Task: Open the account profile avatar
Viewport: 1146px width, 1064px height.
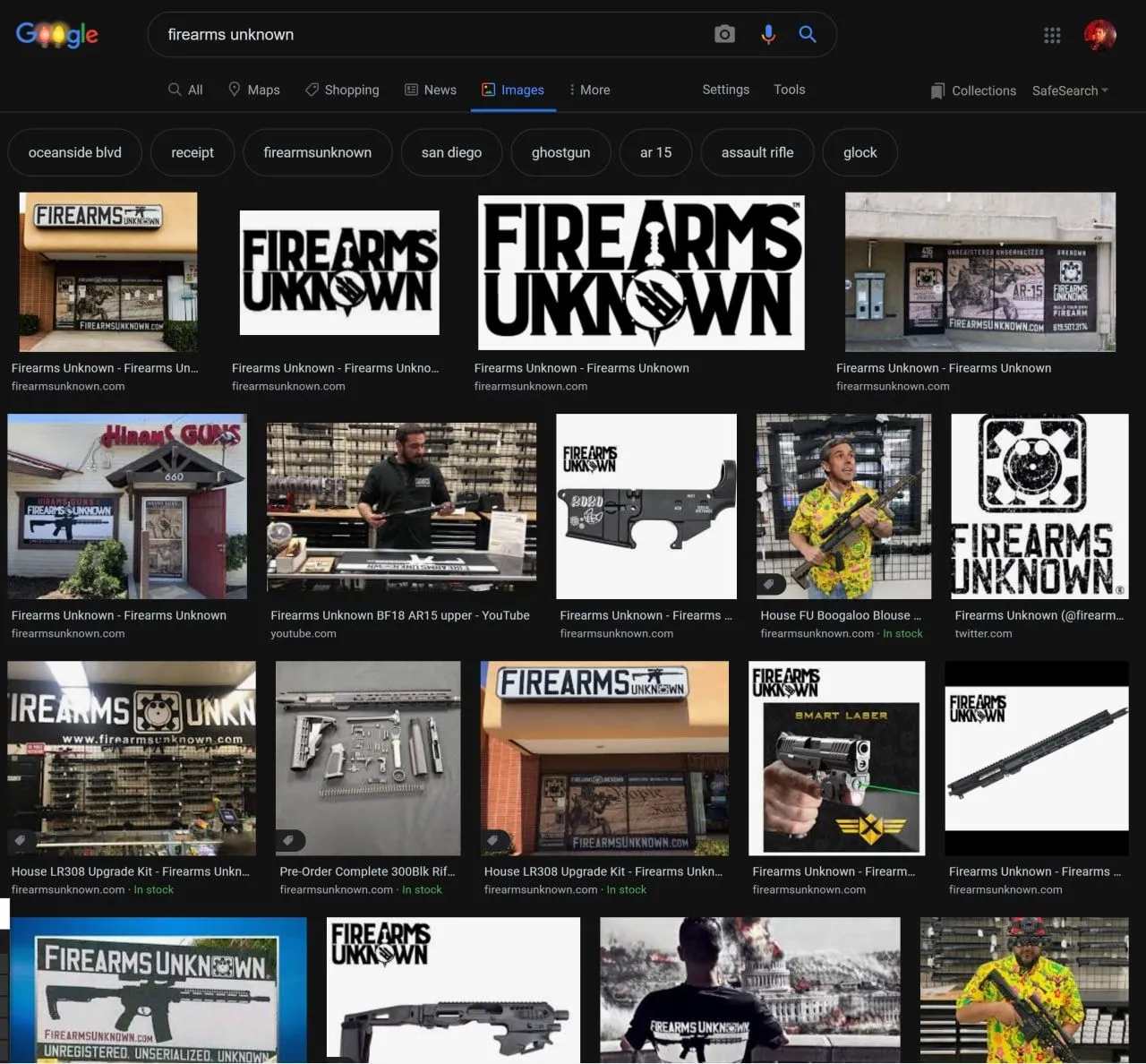Action: point(1099,35)
